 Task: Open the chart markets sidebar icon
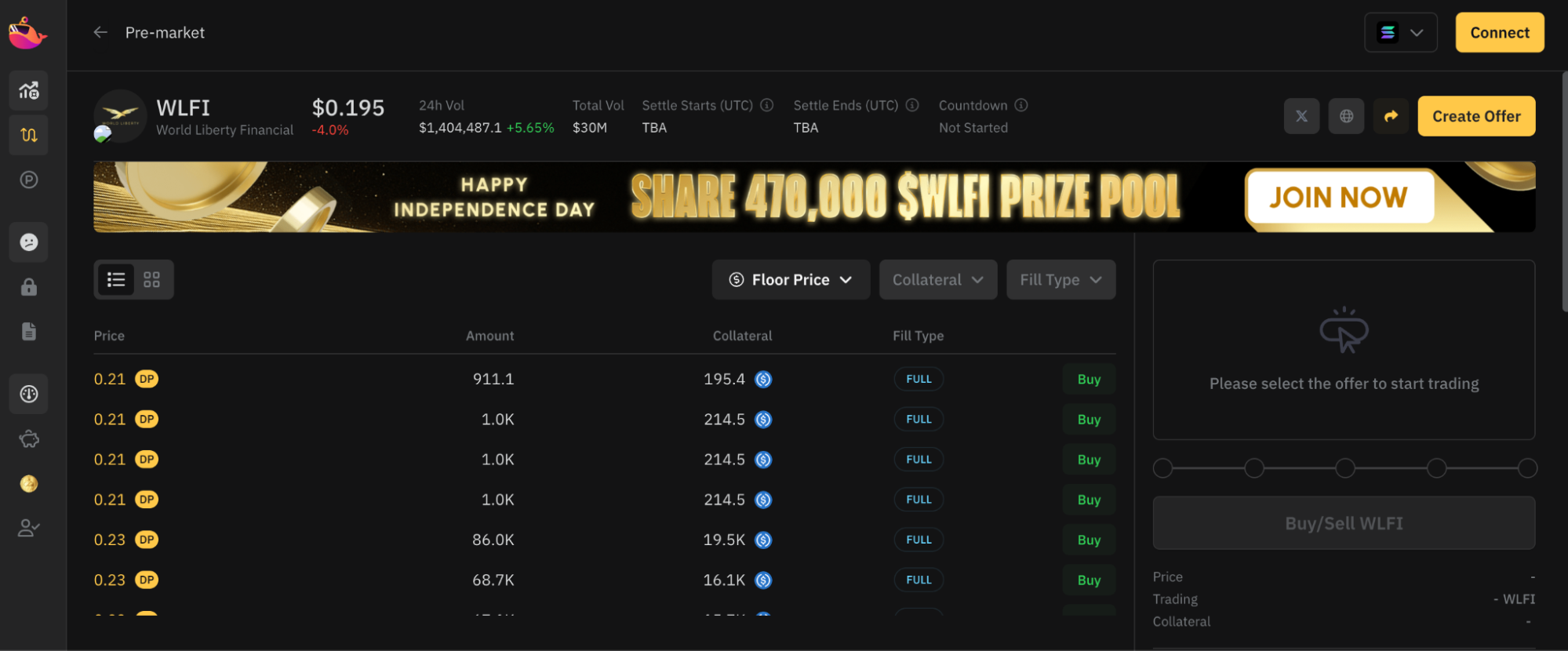click(x=29, y=90)
